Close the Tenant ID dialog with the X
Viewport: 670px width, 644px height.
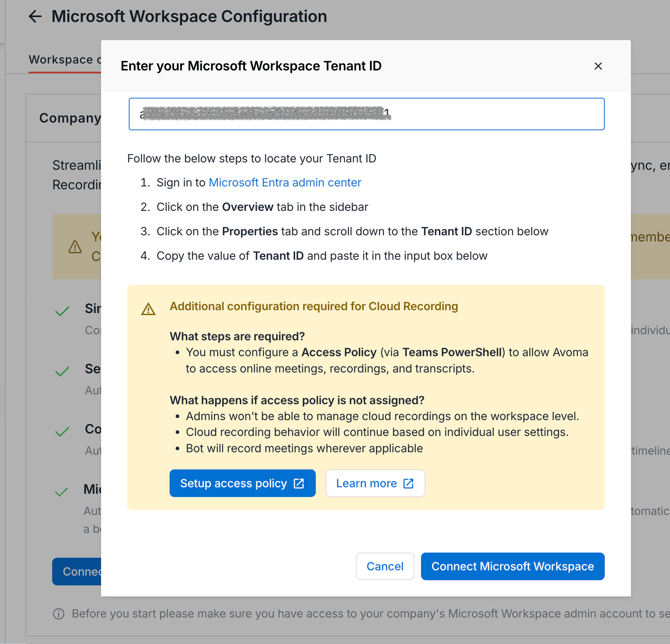click(x=598, y=66)
